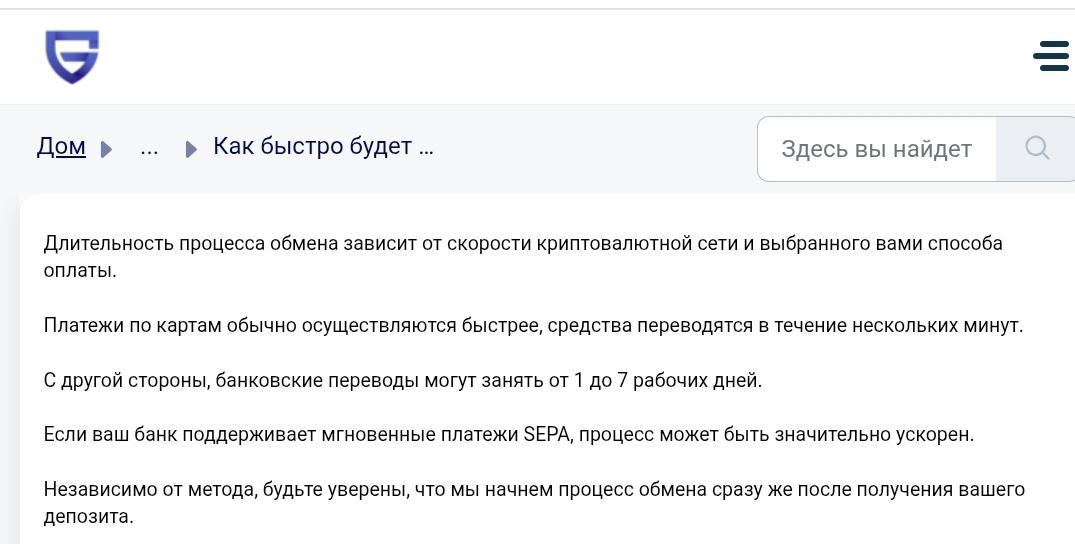Click the magnifier search button

coord(1036,148)
